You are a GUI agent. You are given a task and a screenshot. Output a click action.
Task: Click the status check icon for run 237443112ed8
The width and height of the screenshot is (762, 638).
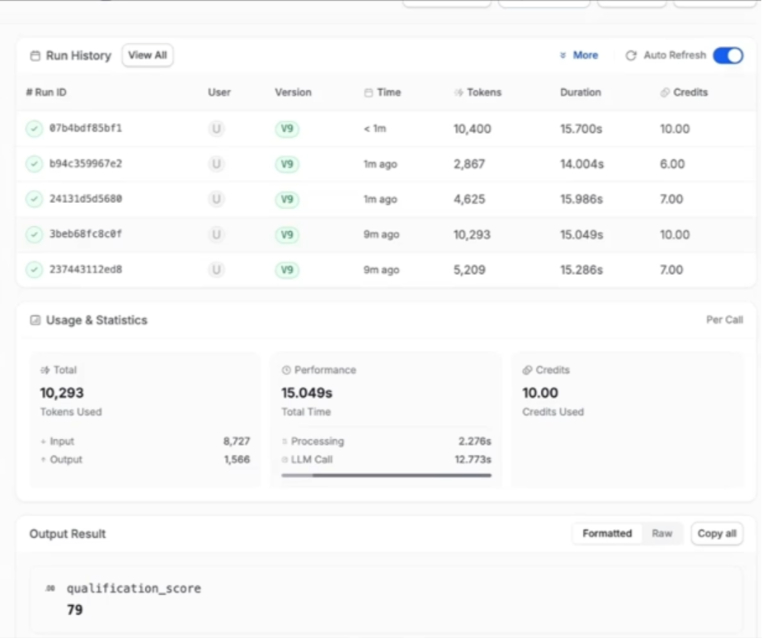34,270
